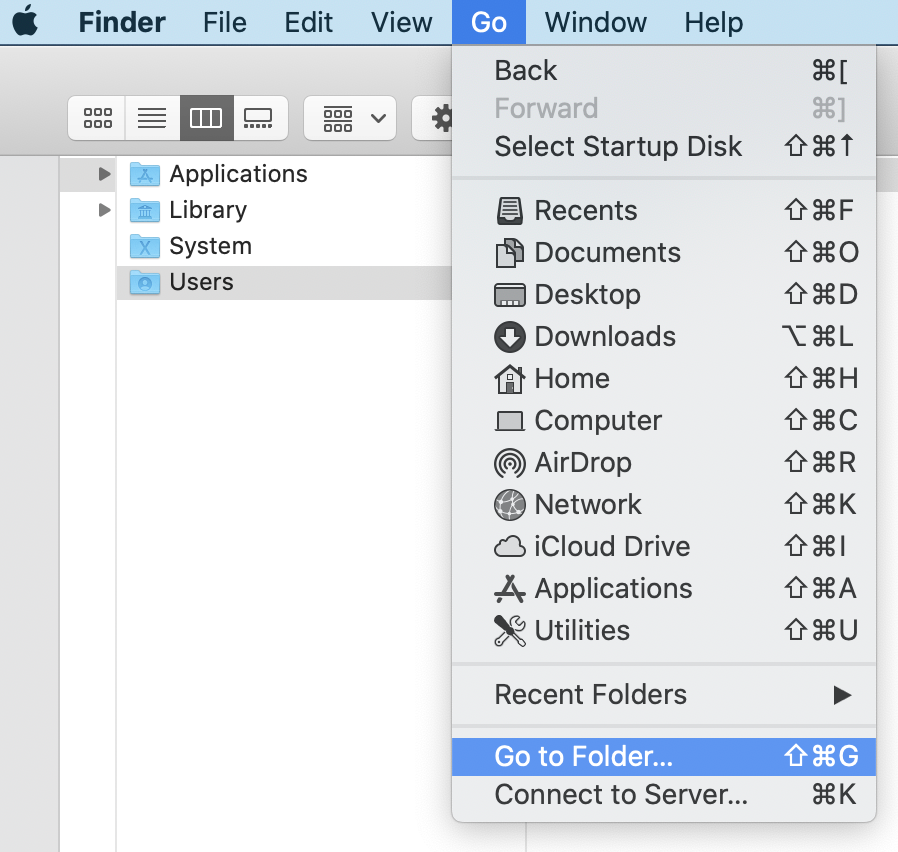Viewport: 898px width, 852px height.
Task: Choose Applications in the Go menu
Action: click(x=664, y=589)
